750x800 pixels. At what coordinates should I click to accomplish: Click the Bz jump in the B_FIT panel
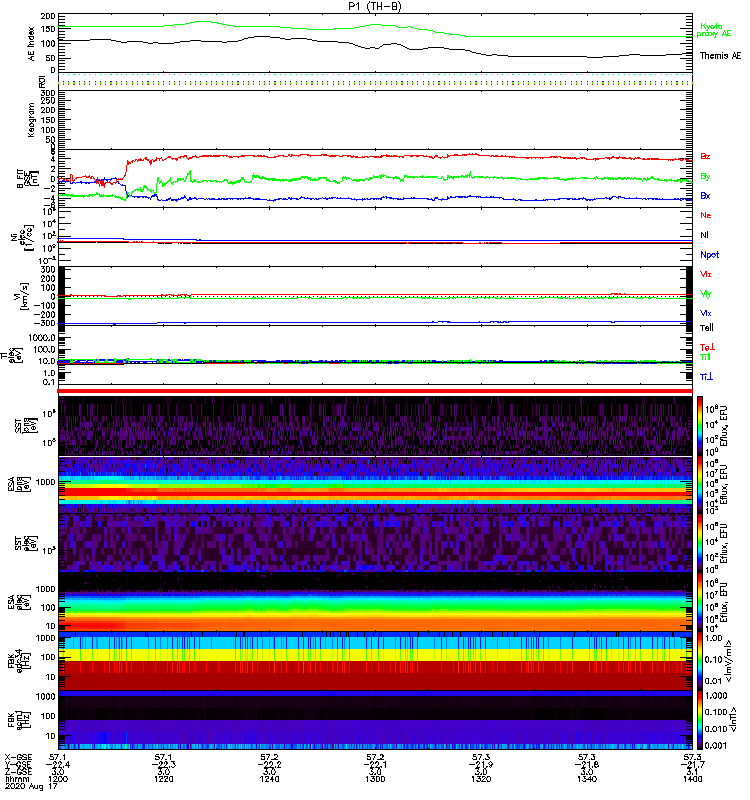127,169
